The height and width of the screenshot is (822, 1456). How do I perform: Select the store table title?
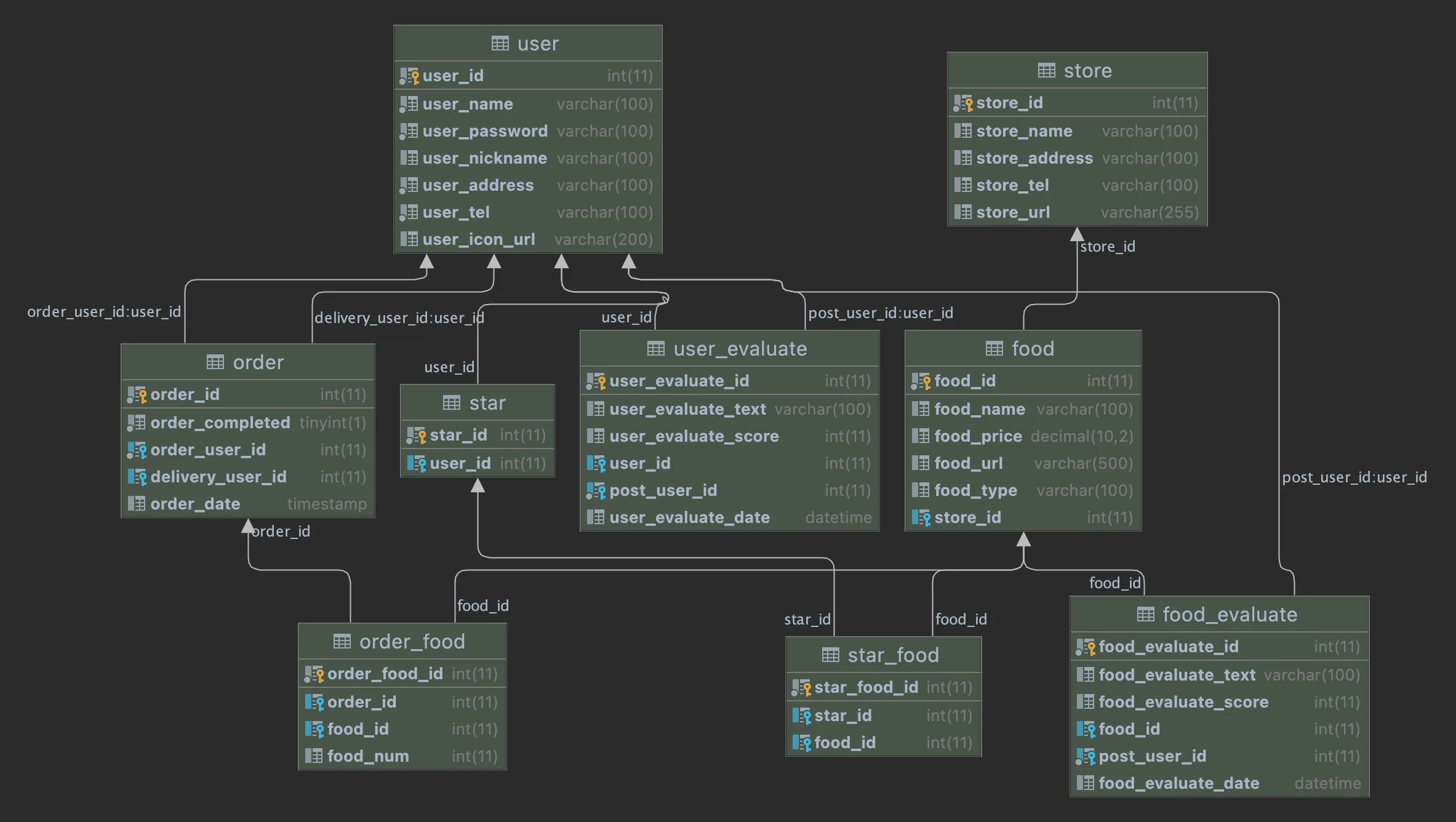[x=1087, y=71]
